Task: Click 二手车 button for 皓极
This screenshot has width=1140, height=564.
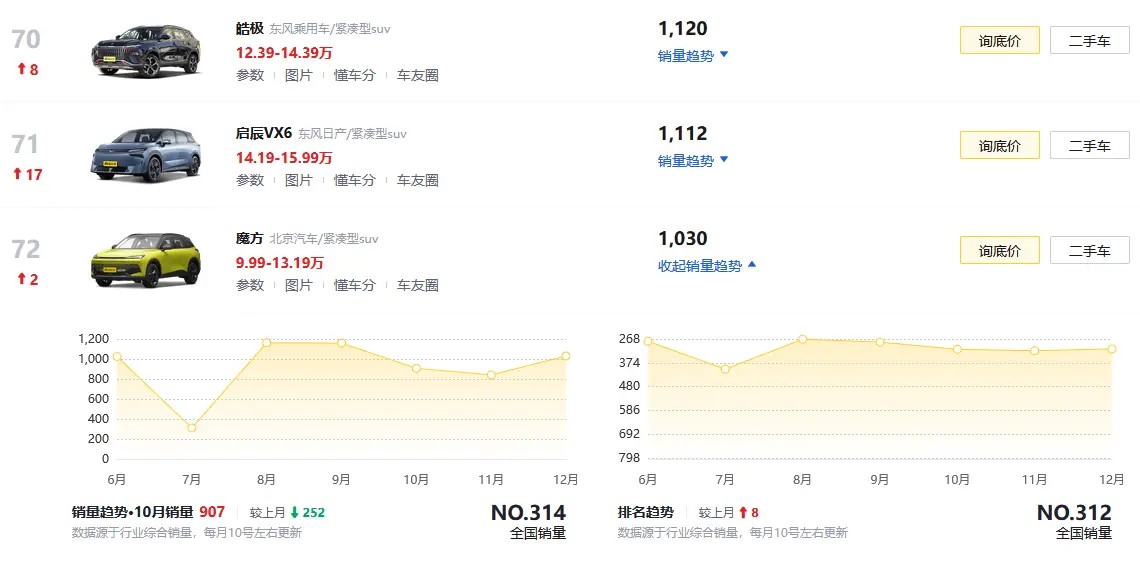Action: 1090,41
